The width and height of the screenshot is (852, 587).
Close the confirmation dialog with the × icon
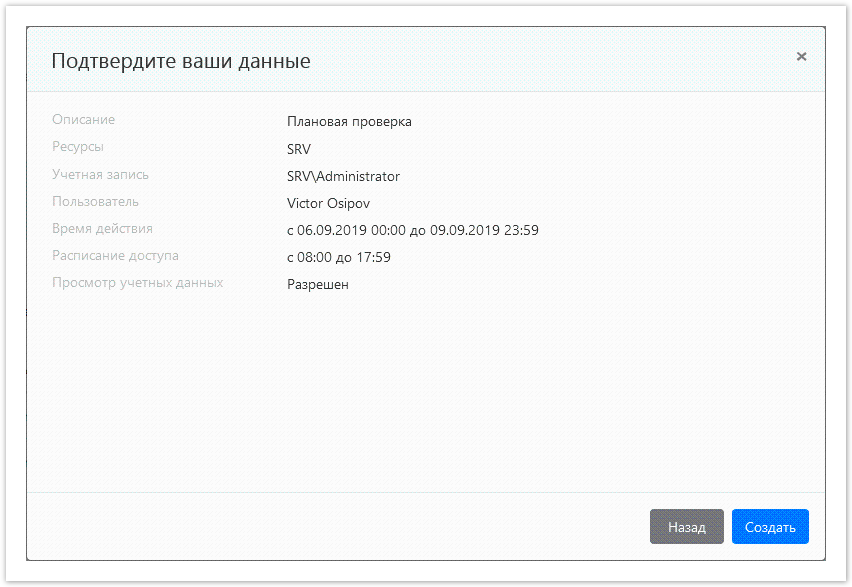click(x=801, y=57)
